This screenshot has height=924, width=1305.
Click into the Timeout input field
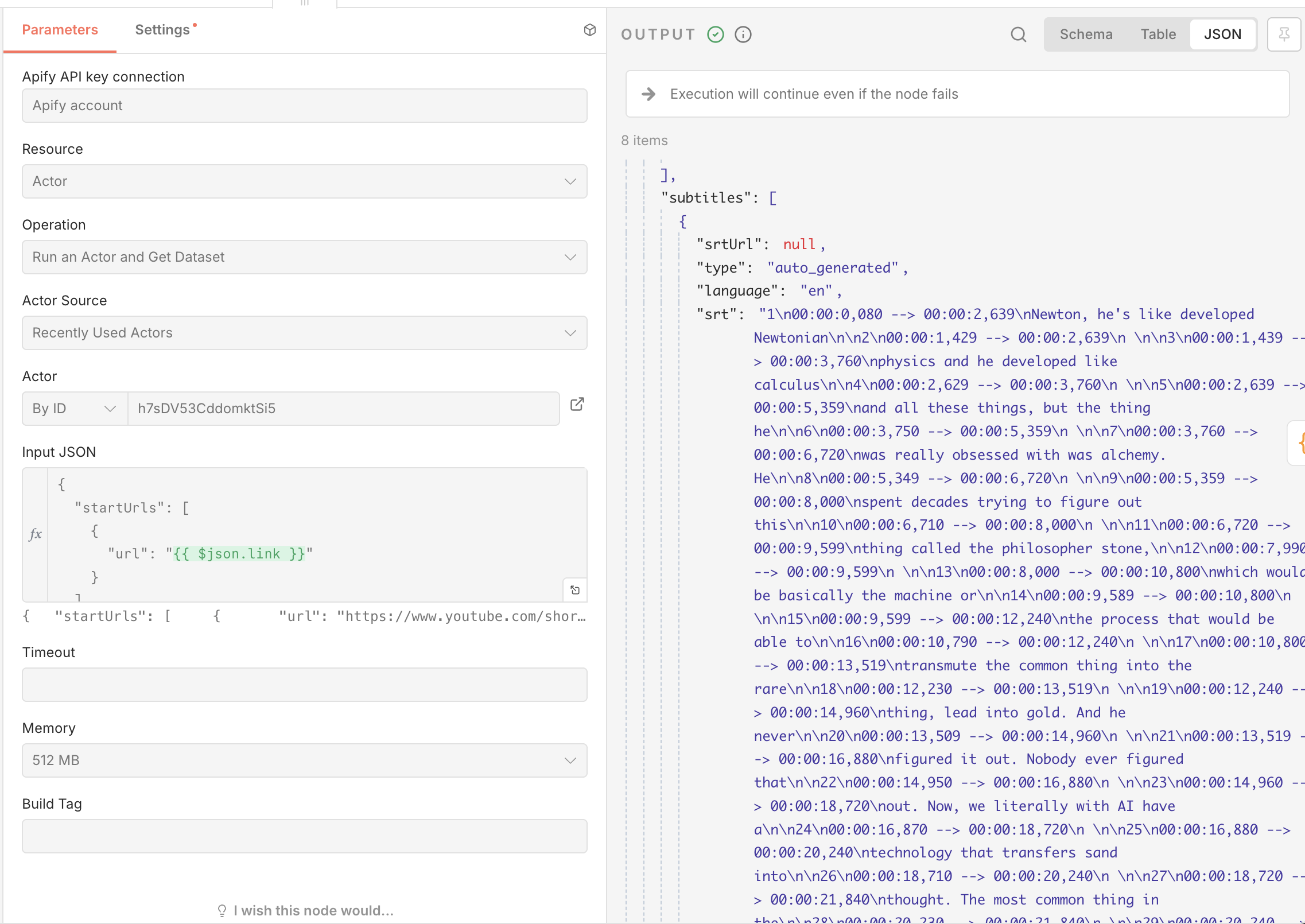point(304,685)
